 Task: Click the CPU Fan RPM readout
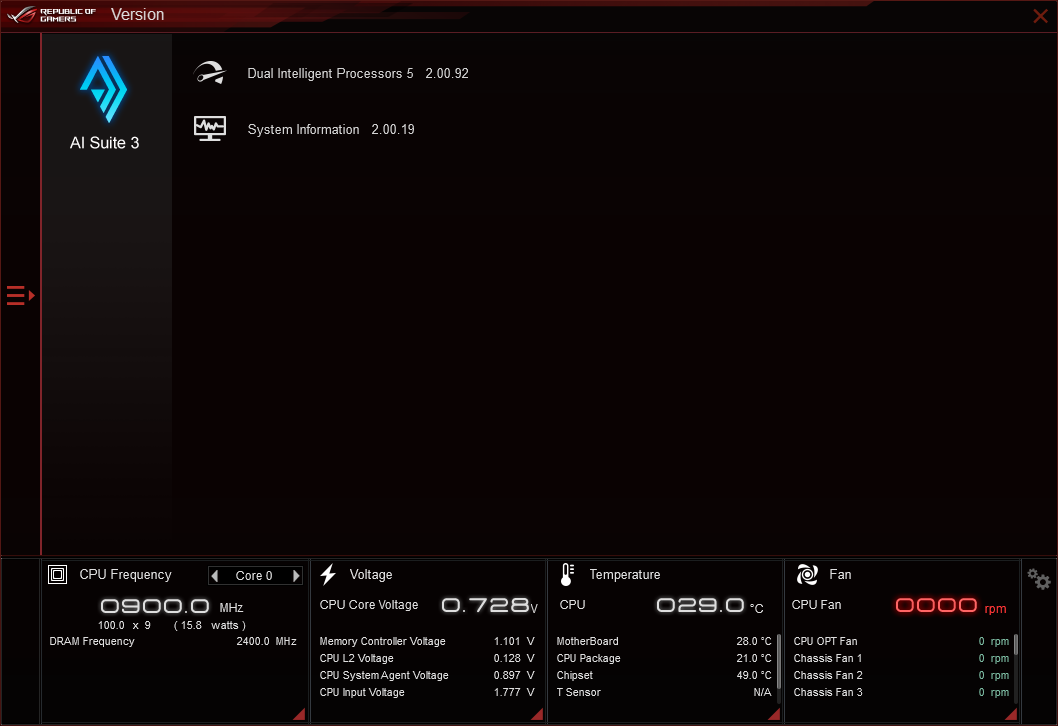point(936,605)
